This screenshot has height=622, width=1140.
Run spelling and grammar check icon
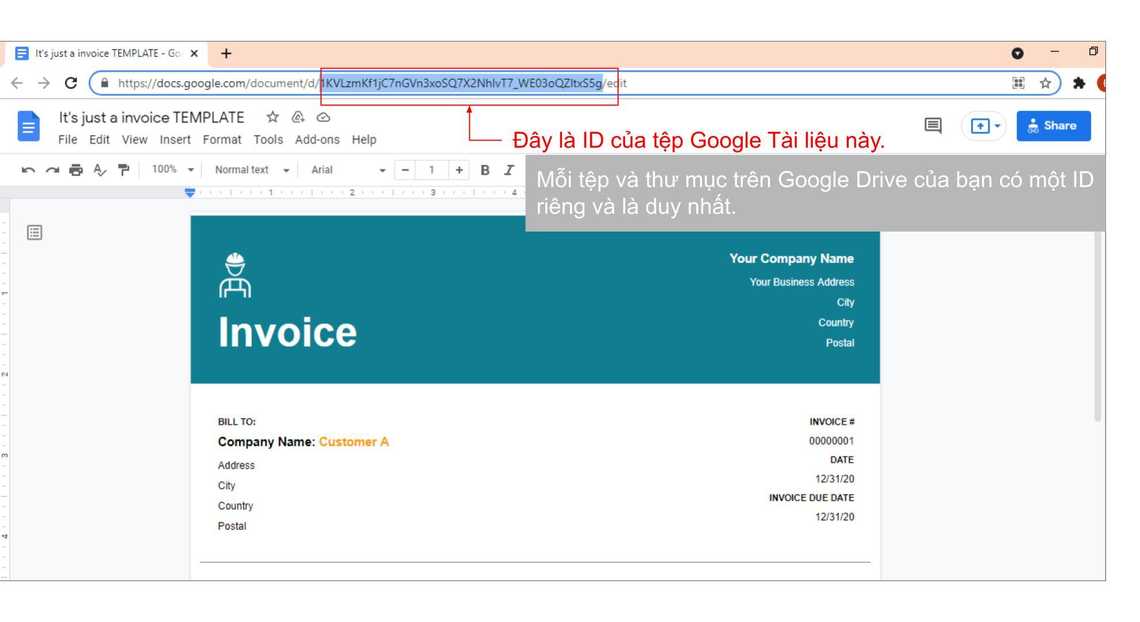click(100, 170)
